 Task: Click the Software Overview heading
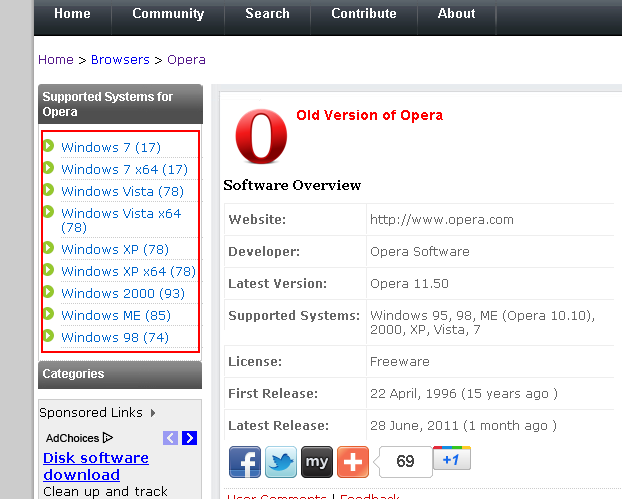click(292, 185)
